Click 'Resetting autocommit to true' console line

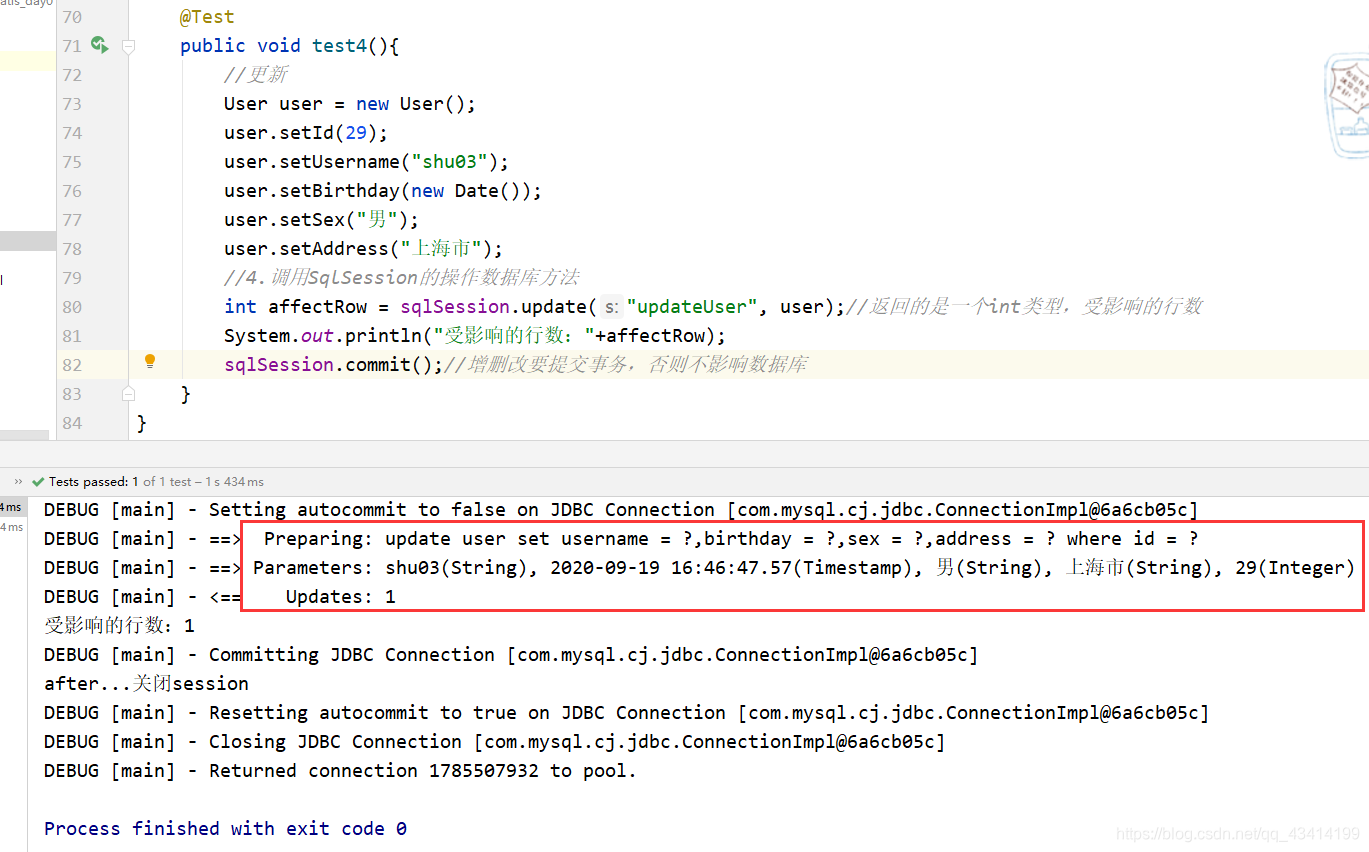click(626, 713)
